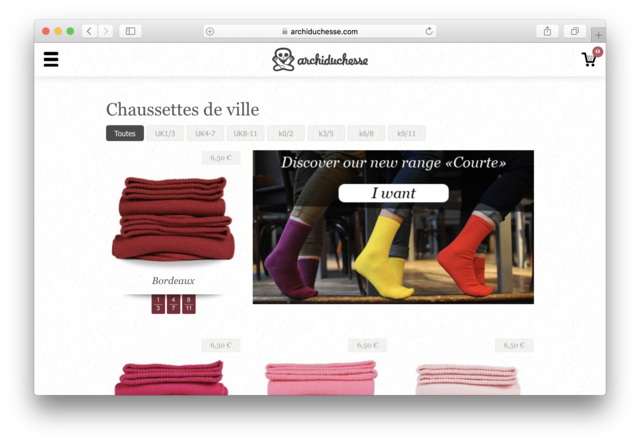This screenshot has height=444, width=640.
Task: Show all tabs overview icon
Action: (x=575, y=31)
